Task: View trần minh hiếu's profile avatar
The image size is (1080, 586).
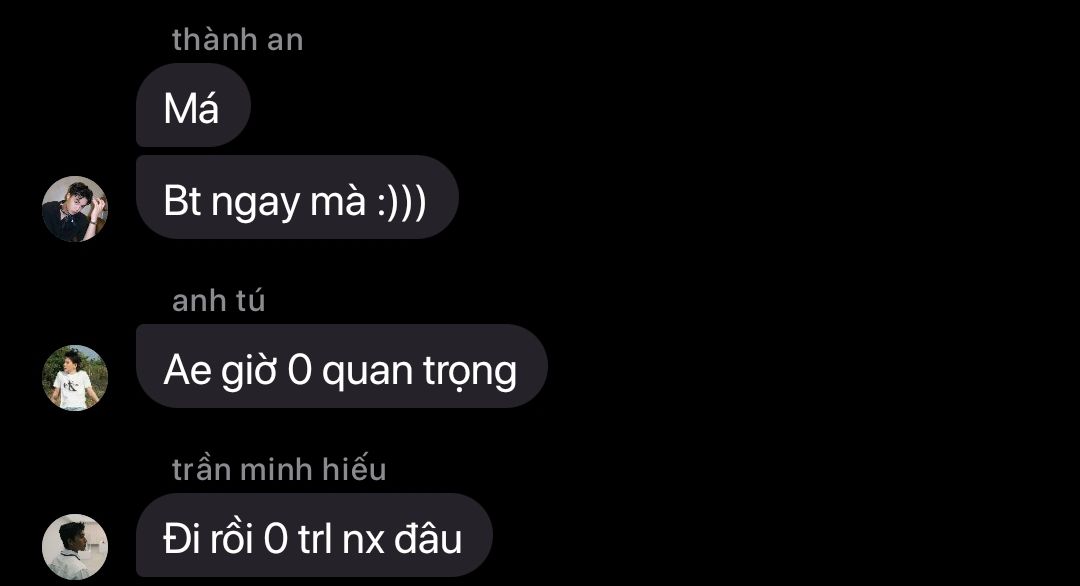Action: click(x=74, y=546)
